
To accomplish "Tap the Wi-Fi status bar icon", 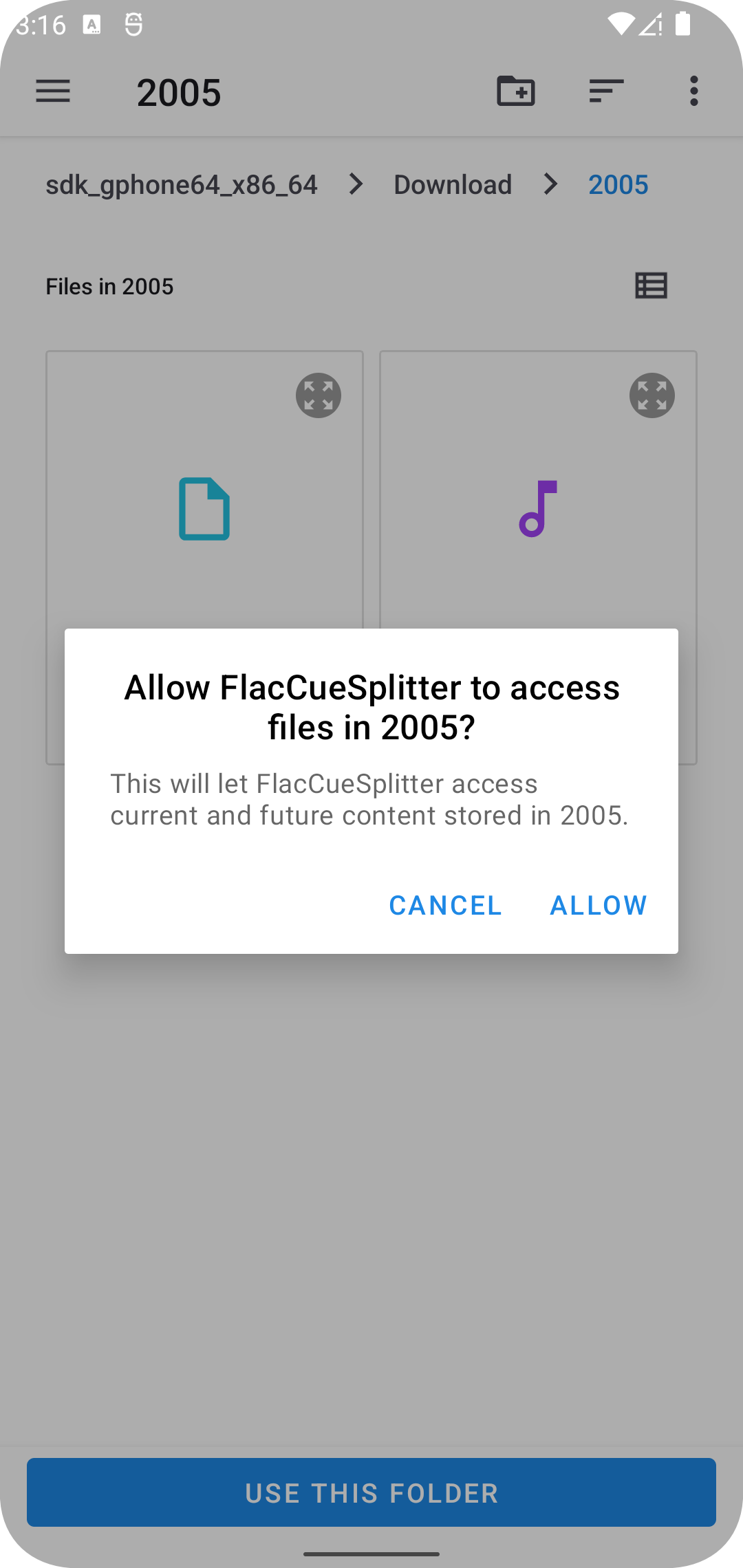I will [621, 25].
